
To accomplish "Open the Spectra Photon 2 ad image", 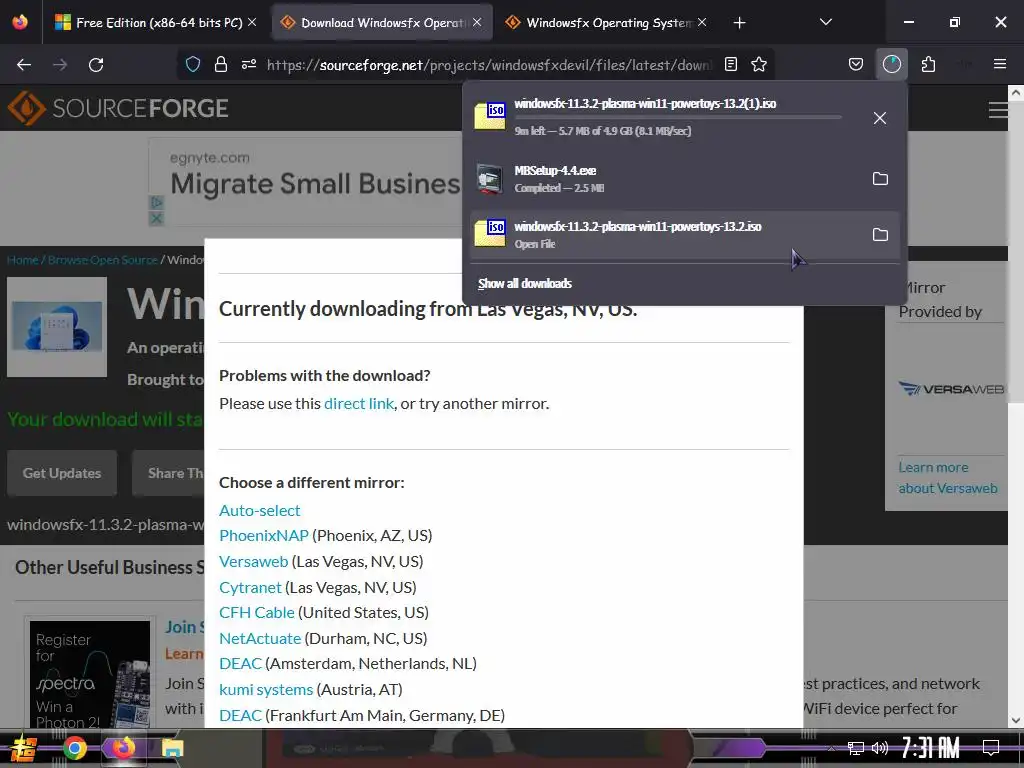I will (x=90, y=674).
